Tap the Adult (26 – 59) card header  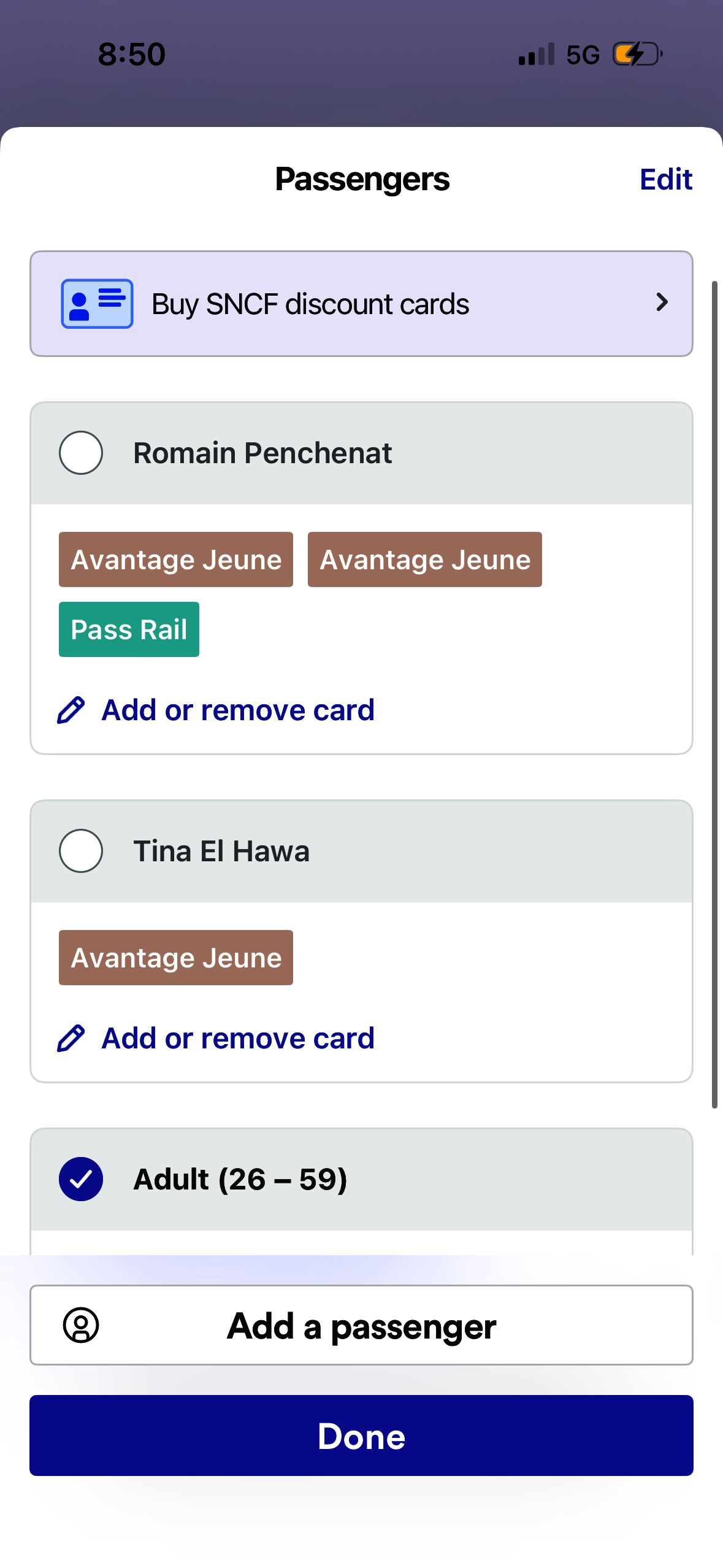click(361, 1179)
